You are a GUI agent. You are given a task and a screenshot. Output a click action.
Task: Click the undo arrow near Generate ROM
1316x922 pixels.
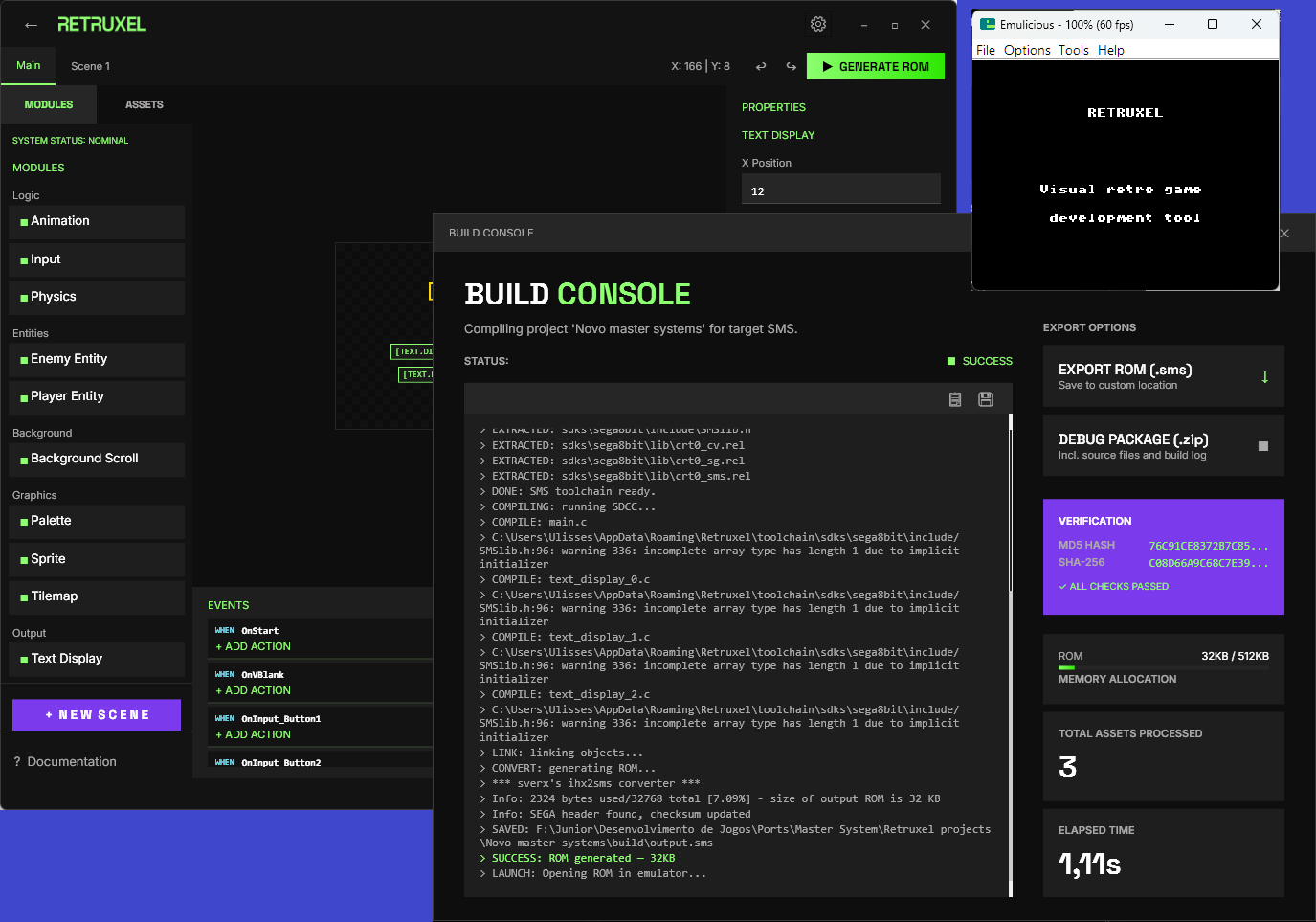761,66
